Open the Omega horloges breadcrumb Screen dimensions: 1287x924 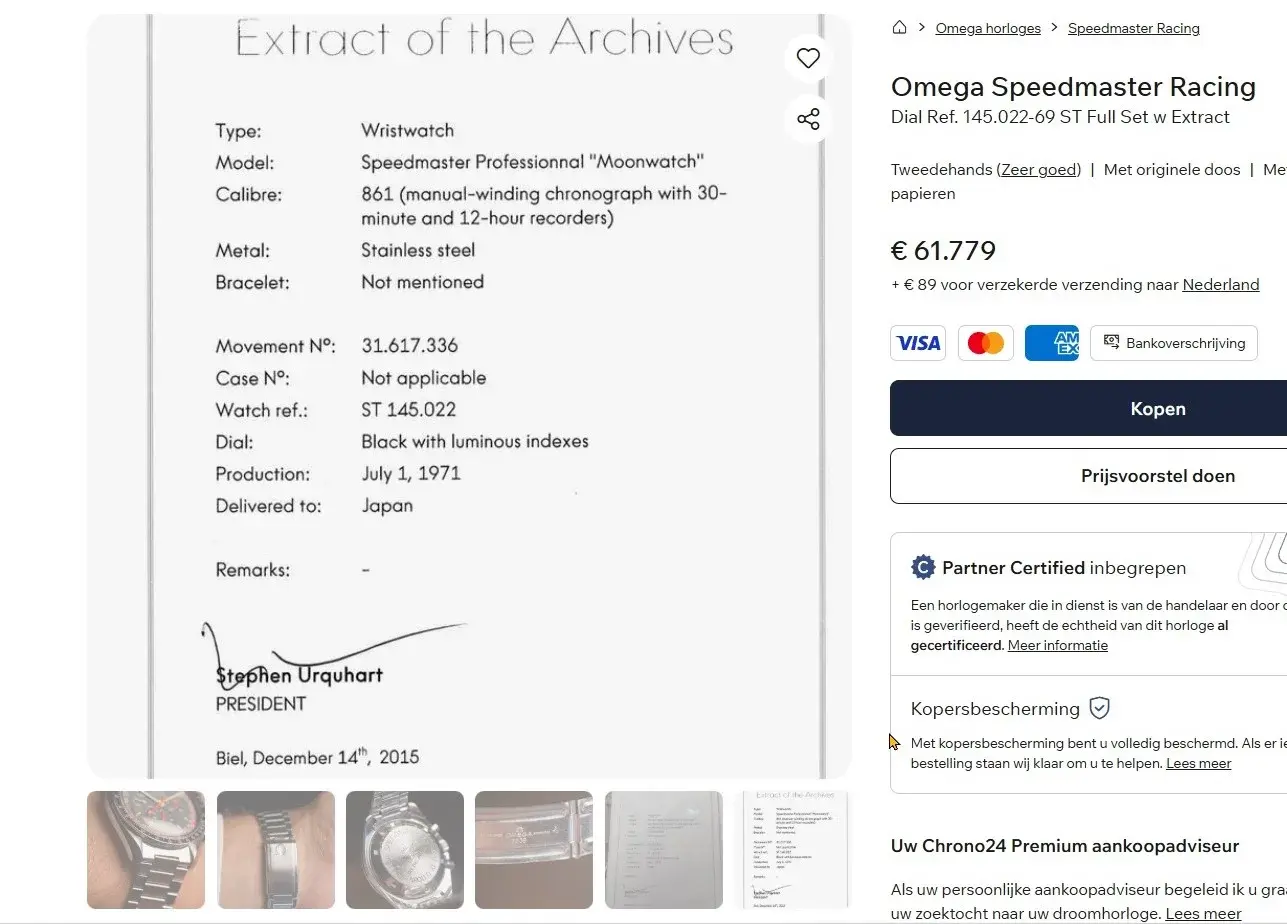(x=988, y=28)
